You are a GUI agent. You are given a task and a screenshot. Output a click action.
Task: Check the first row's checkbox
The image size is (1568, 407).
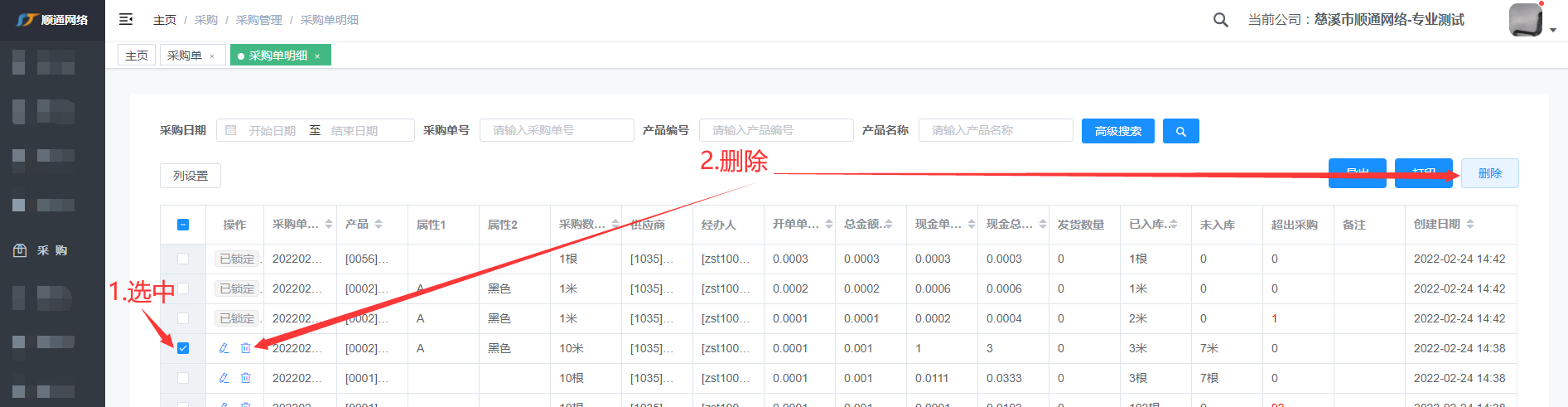[183, 259]
